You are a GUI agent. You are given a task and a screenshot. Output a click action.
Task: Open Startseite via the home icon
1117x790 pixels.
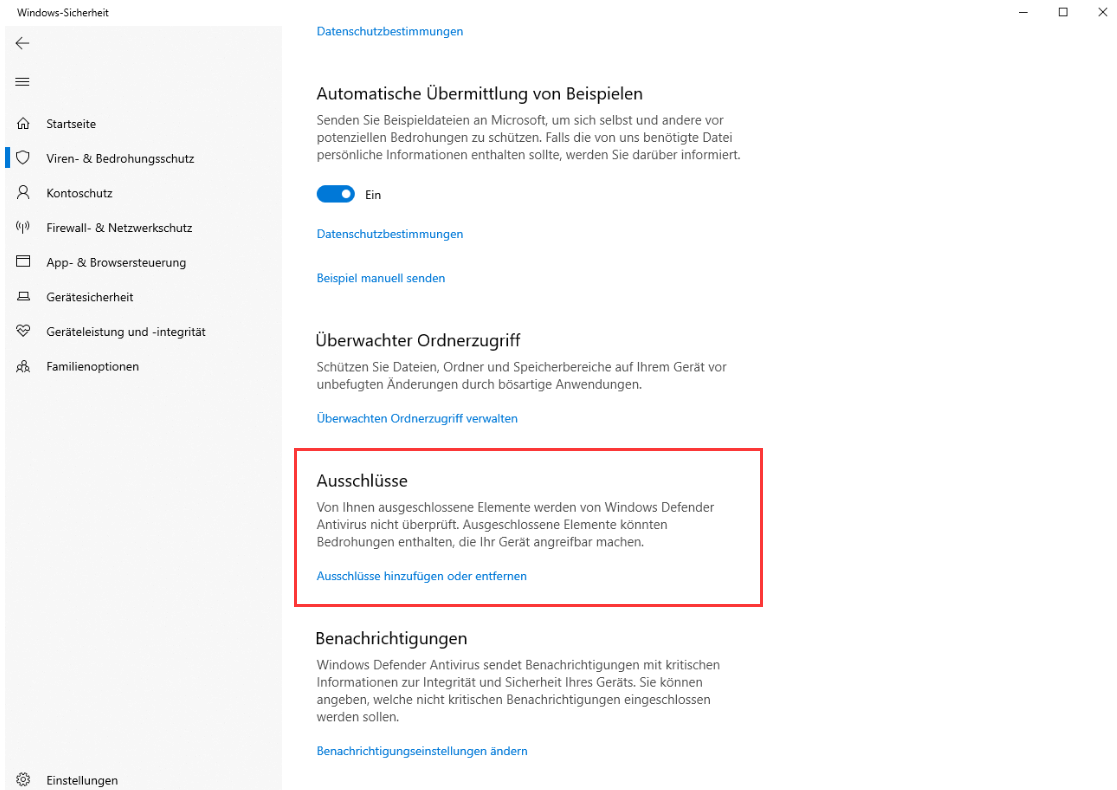[x=22, y=123]
